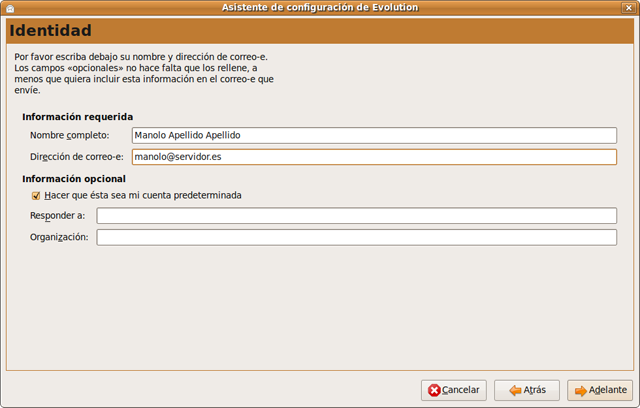Click the 'Nombre completo:' label
This screenshot has height=408, width=640.
pos(69,136)
